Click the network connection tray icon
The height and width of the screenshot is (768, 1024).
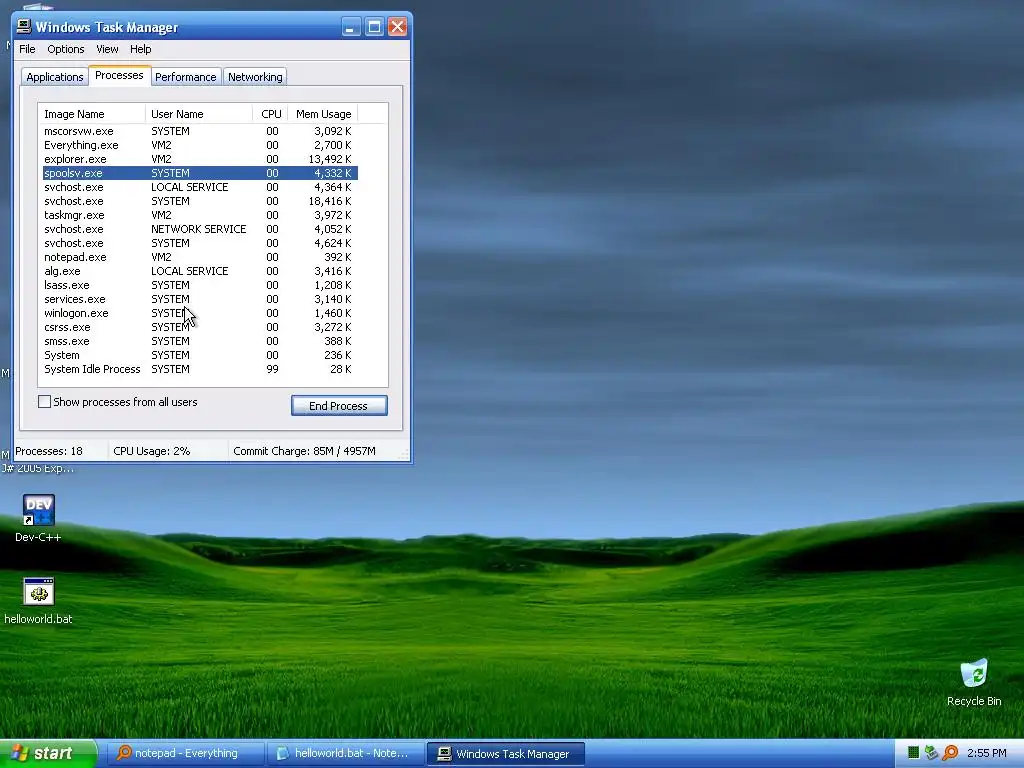[931, 753]
